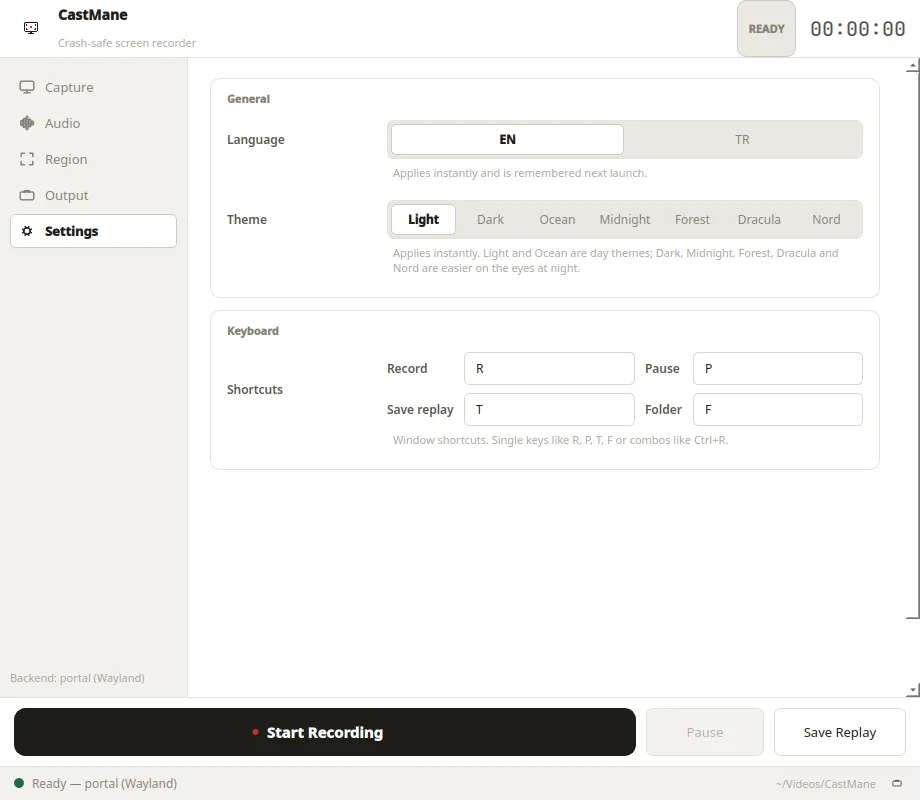Screen dimensions: 920x800
Task: Click the 'Folder' field label
Action: (x=664, y=410)
